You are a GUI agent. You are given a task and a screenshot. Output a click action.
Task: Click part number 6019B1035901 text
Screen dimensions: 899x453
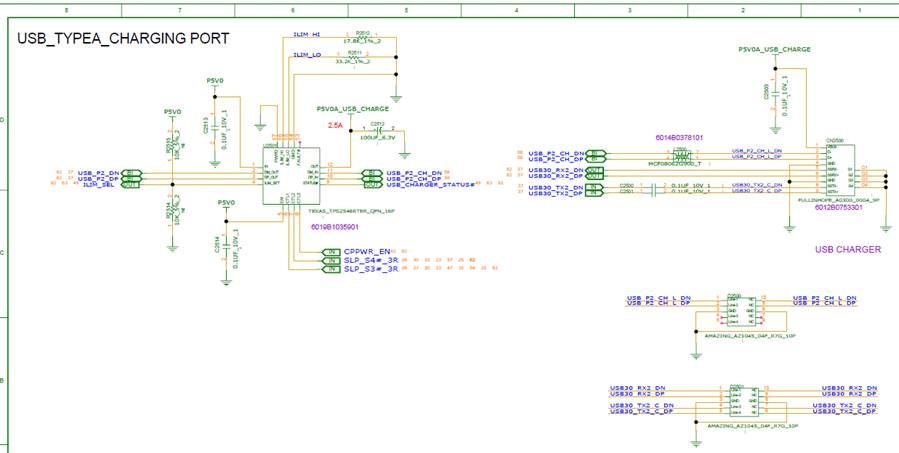click(334, 227)
